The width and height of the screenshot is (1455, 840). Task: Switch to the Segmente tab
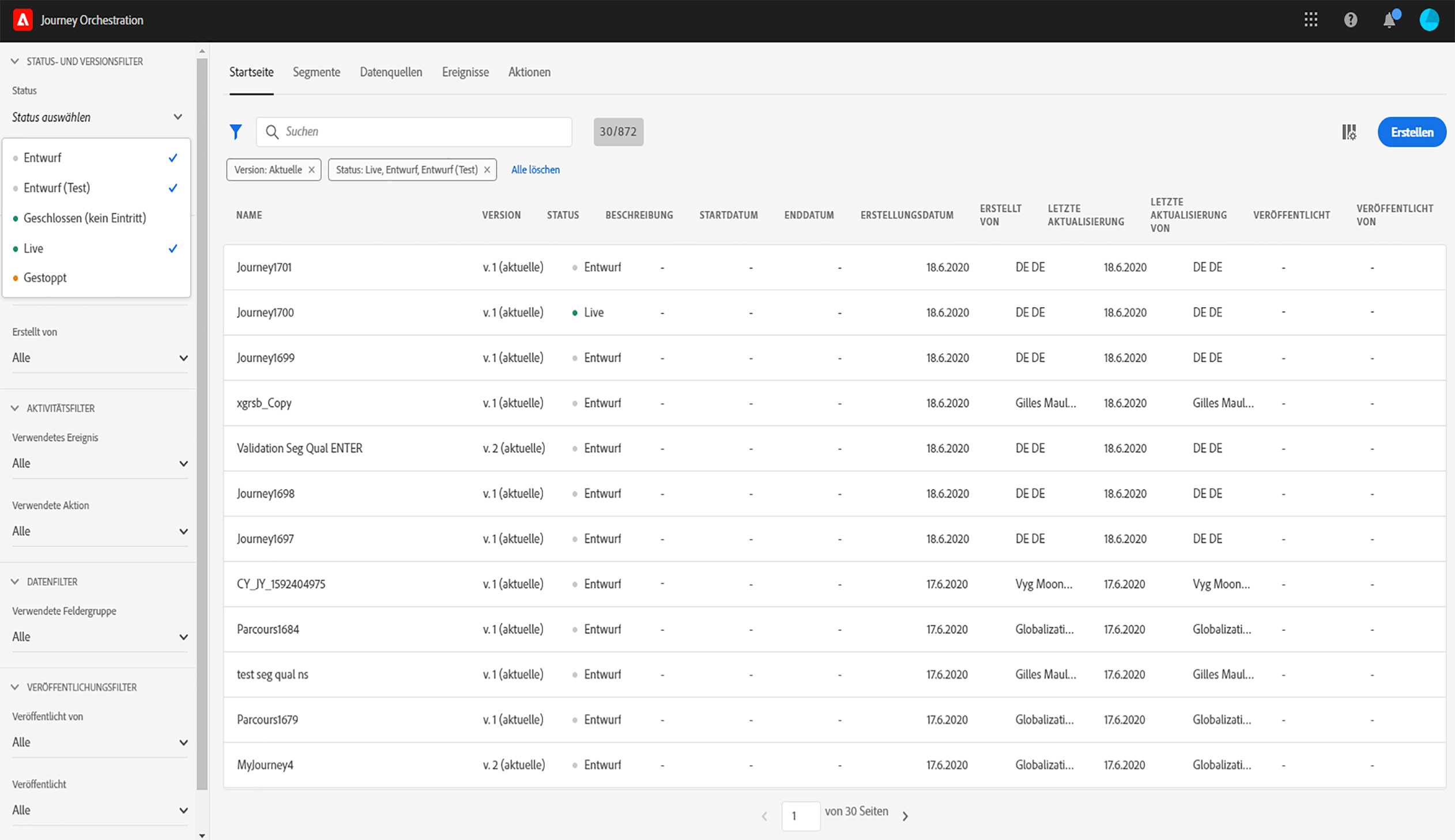(x=316, y=72)
